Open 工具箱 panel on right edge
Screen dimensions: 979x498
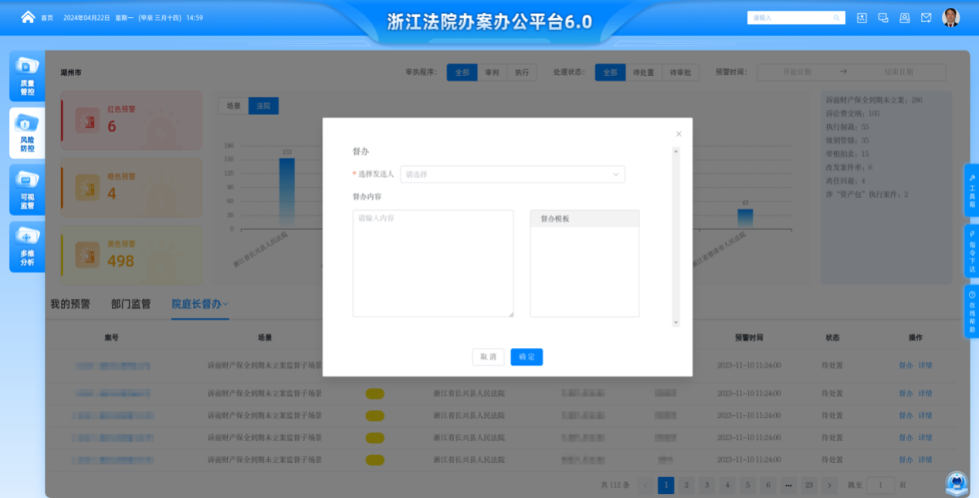pos(971,190)
